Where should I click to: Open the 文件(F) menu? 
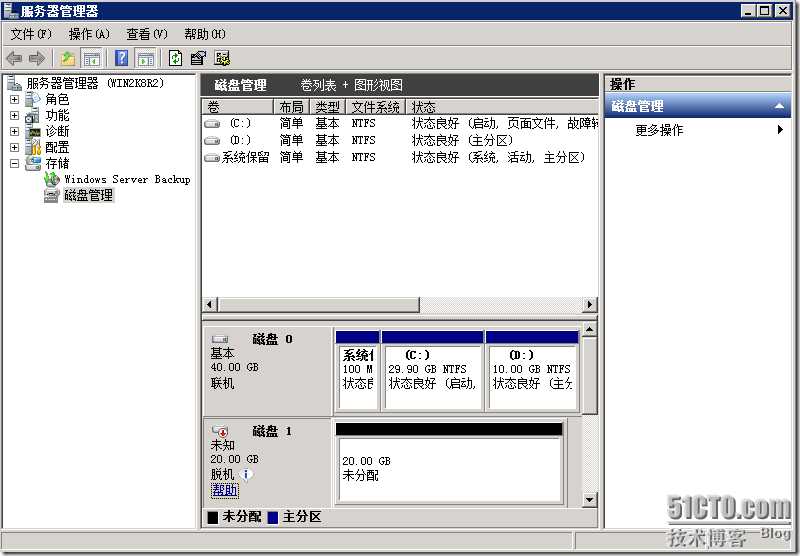pyautogui.click(x=31, y=34)
